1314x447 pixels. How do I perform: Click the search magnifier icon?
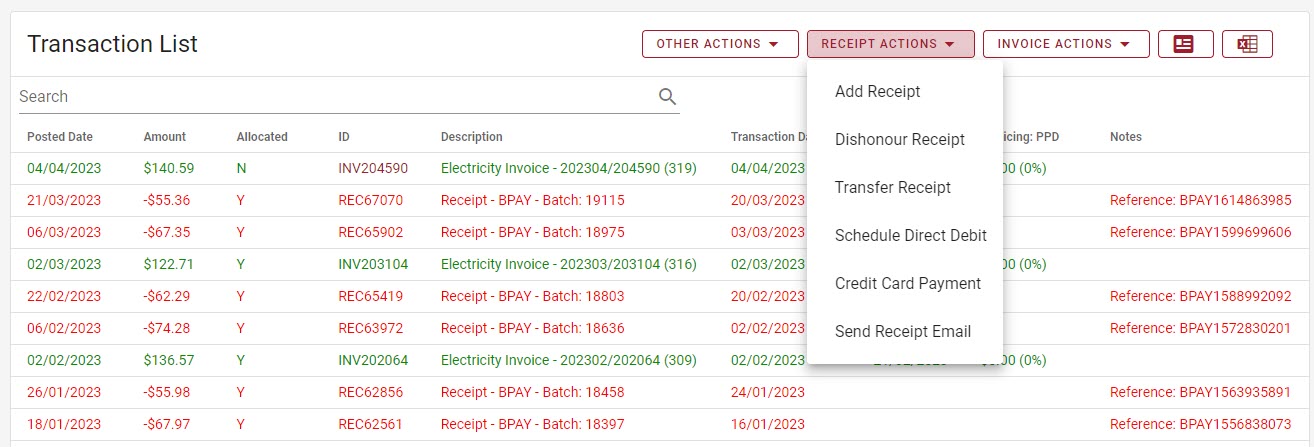(667, 97)
